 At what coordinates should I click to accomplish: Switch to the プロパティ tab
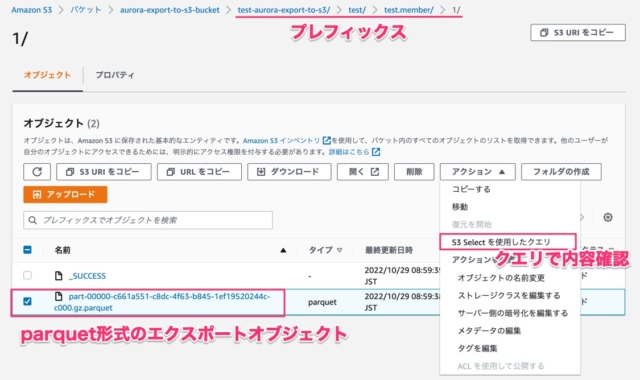(115, 75)
